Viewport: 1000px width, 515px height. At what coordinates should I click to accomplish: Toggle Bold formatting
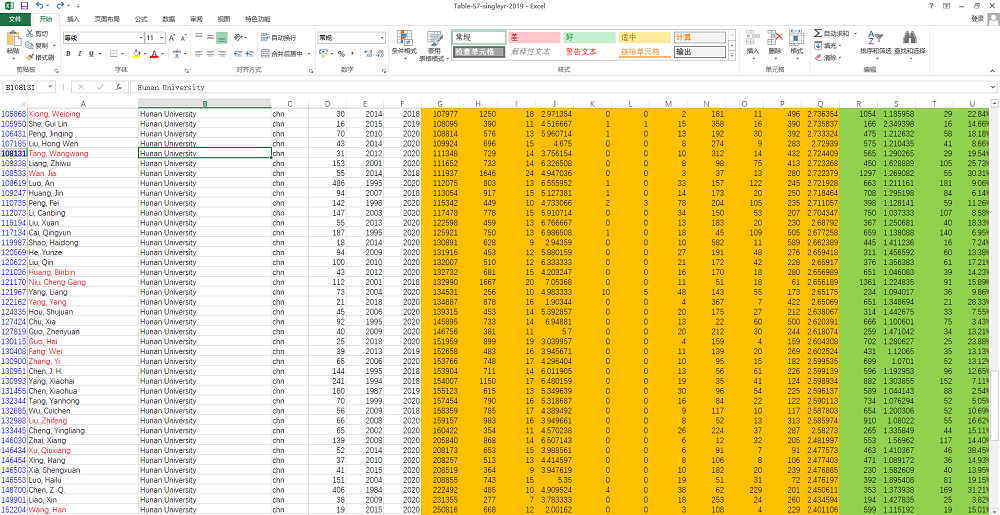coord(68,54)
